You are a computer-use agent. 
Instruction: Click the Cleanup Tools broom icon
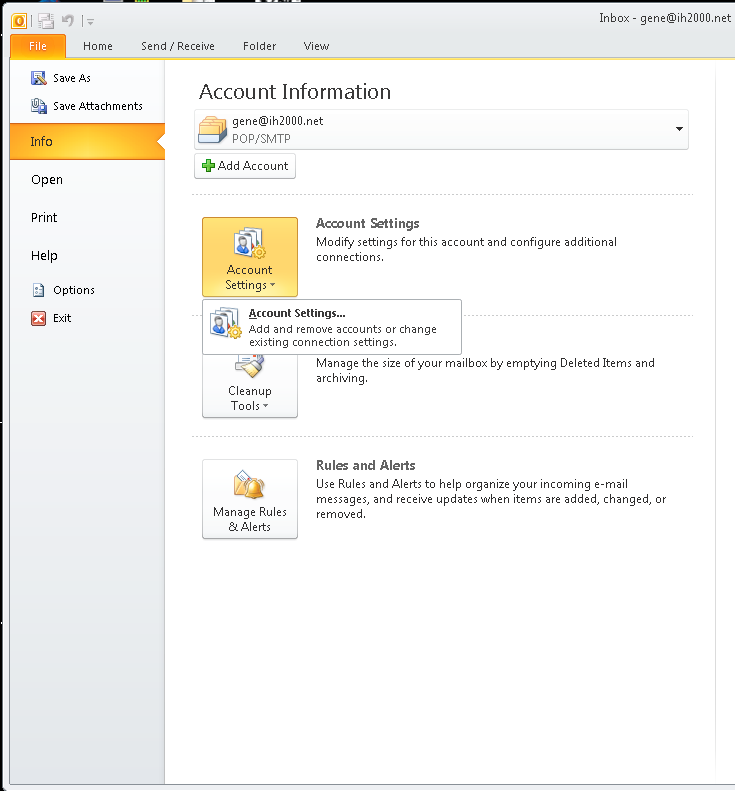click(250, 366)
